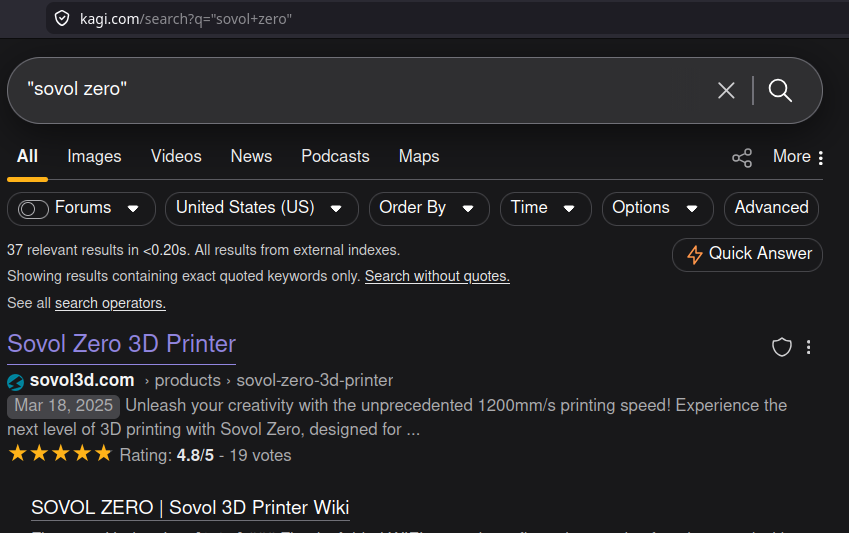This screenshot has height=533, width=849.
Task: Expand the Forums dropdown arrow
Action: pyautogui.click(x=133, y=209)
